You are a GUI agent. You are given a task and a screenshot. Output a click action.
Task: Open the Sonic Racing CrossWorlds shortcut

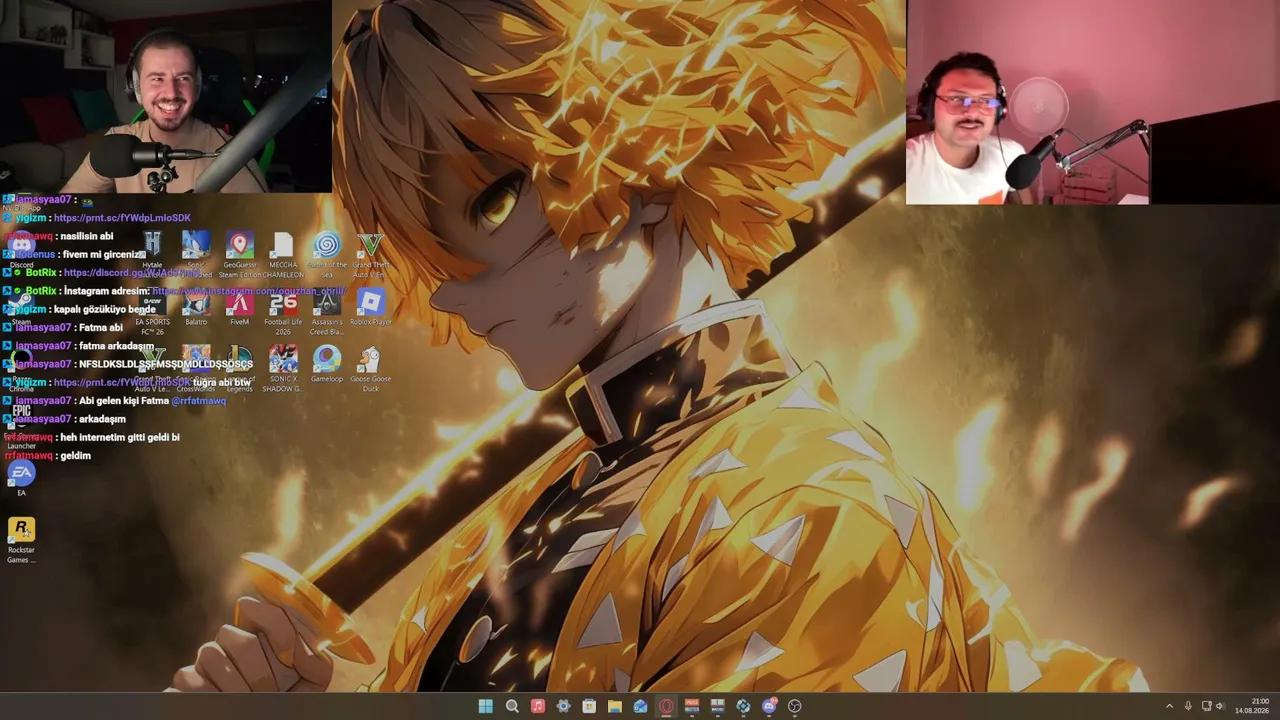tap(196, 369)
